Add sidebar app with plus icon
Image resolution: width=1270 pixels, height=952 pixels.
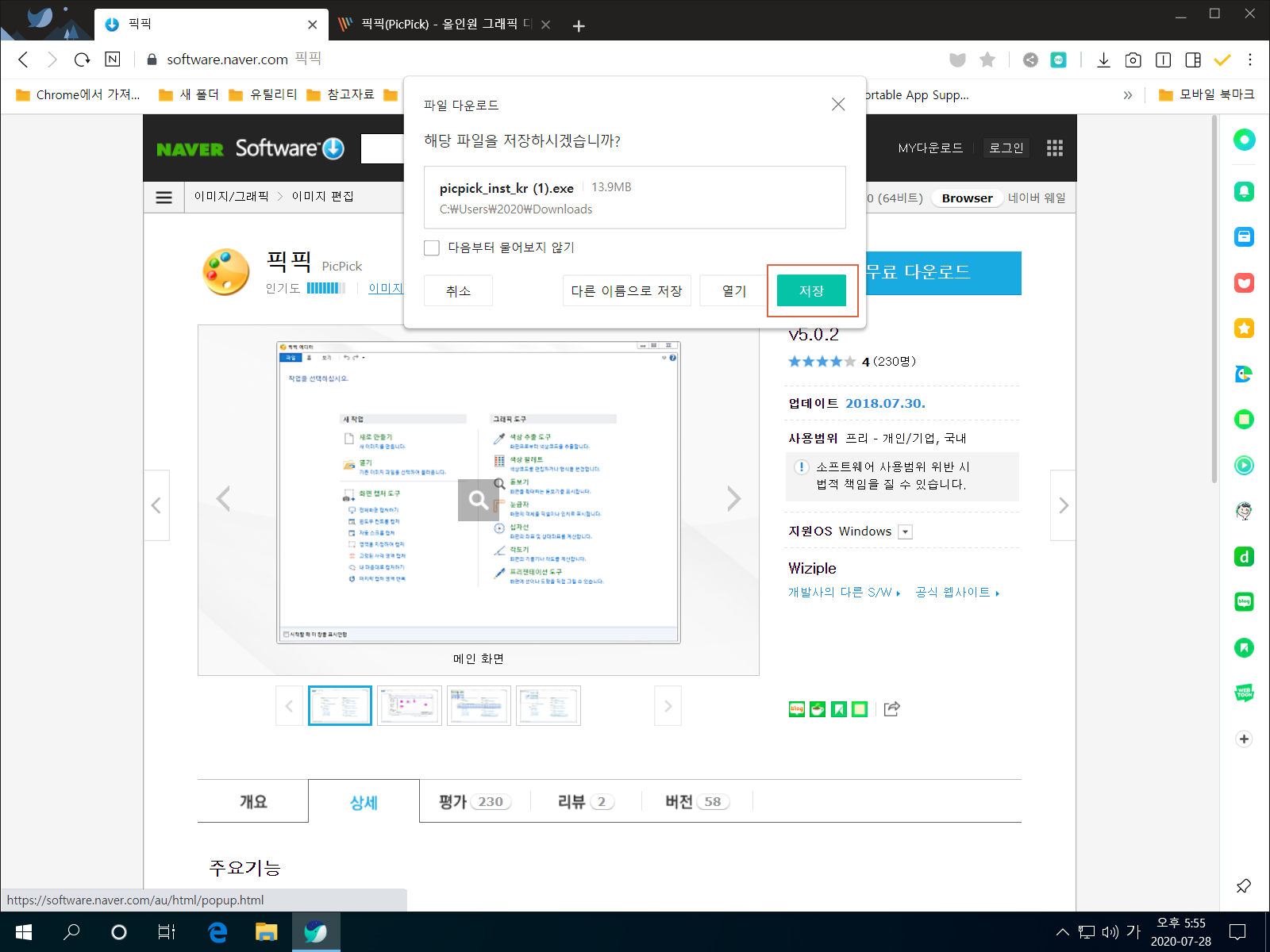[x=1244, y=739]
